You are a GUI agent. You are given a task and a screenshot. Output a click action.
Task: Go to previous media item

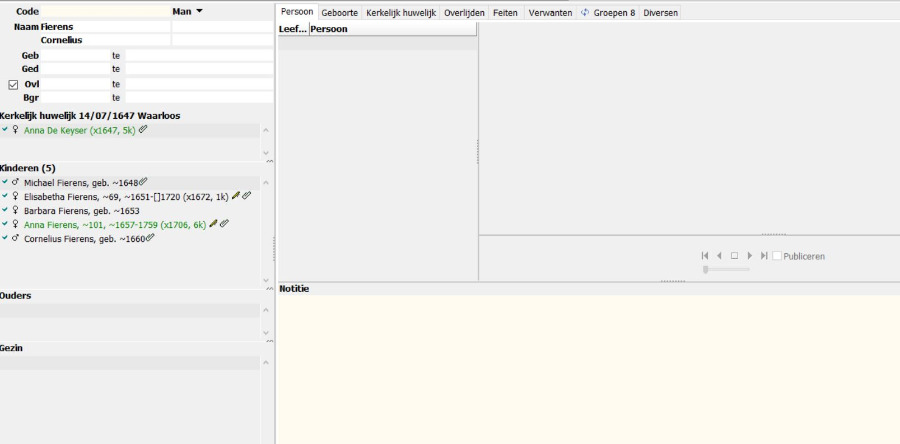(x=719, y=256)
